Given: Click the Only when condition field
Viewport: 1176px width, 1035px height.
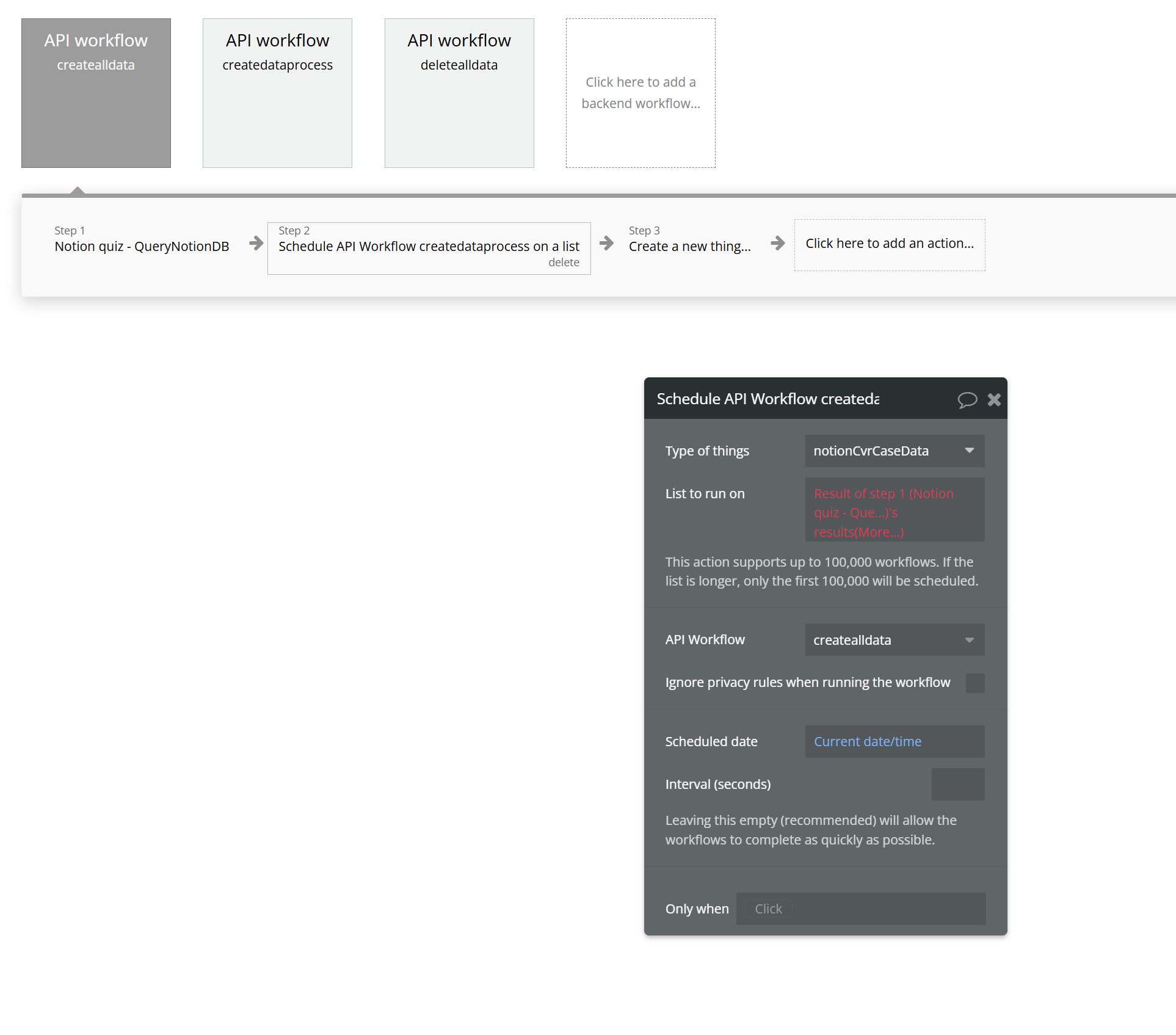Looking at the screenshot, I should point(861,909).
